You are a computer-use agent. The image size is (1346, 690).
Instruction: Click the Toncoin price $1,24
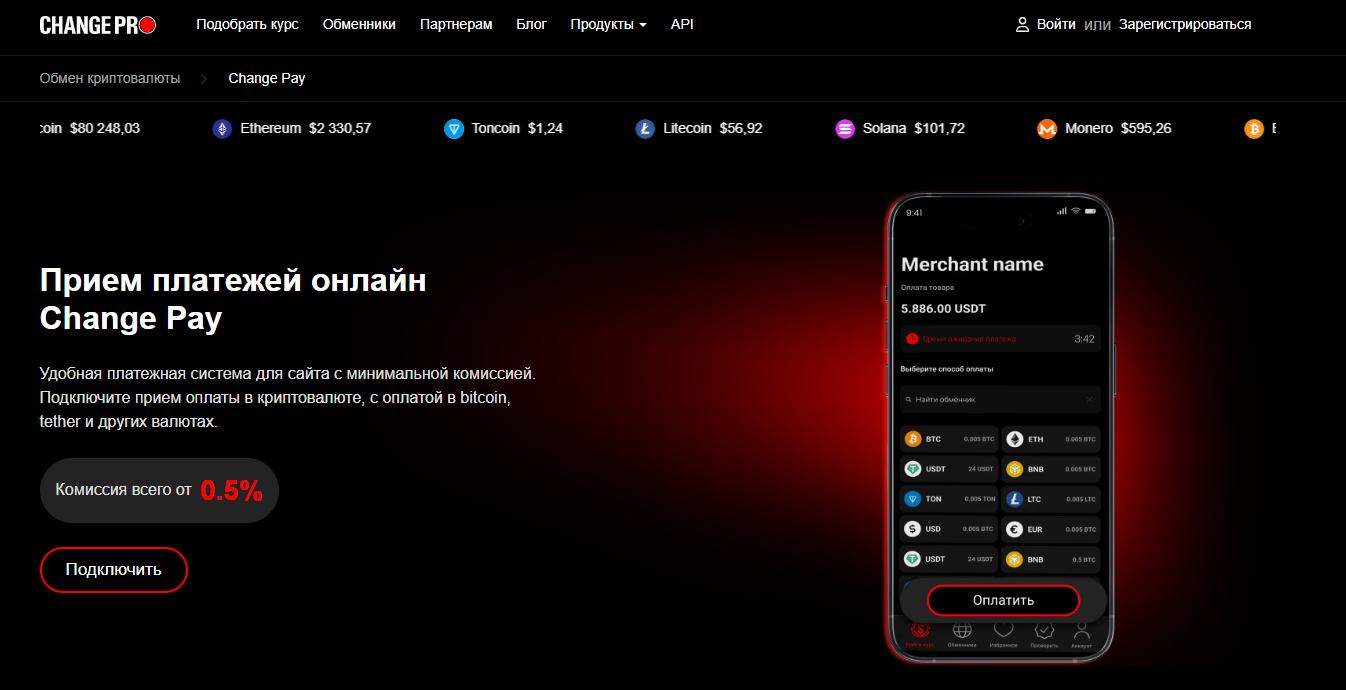pyautogui.click(x=545, y=129)
